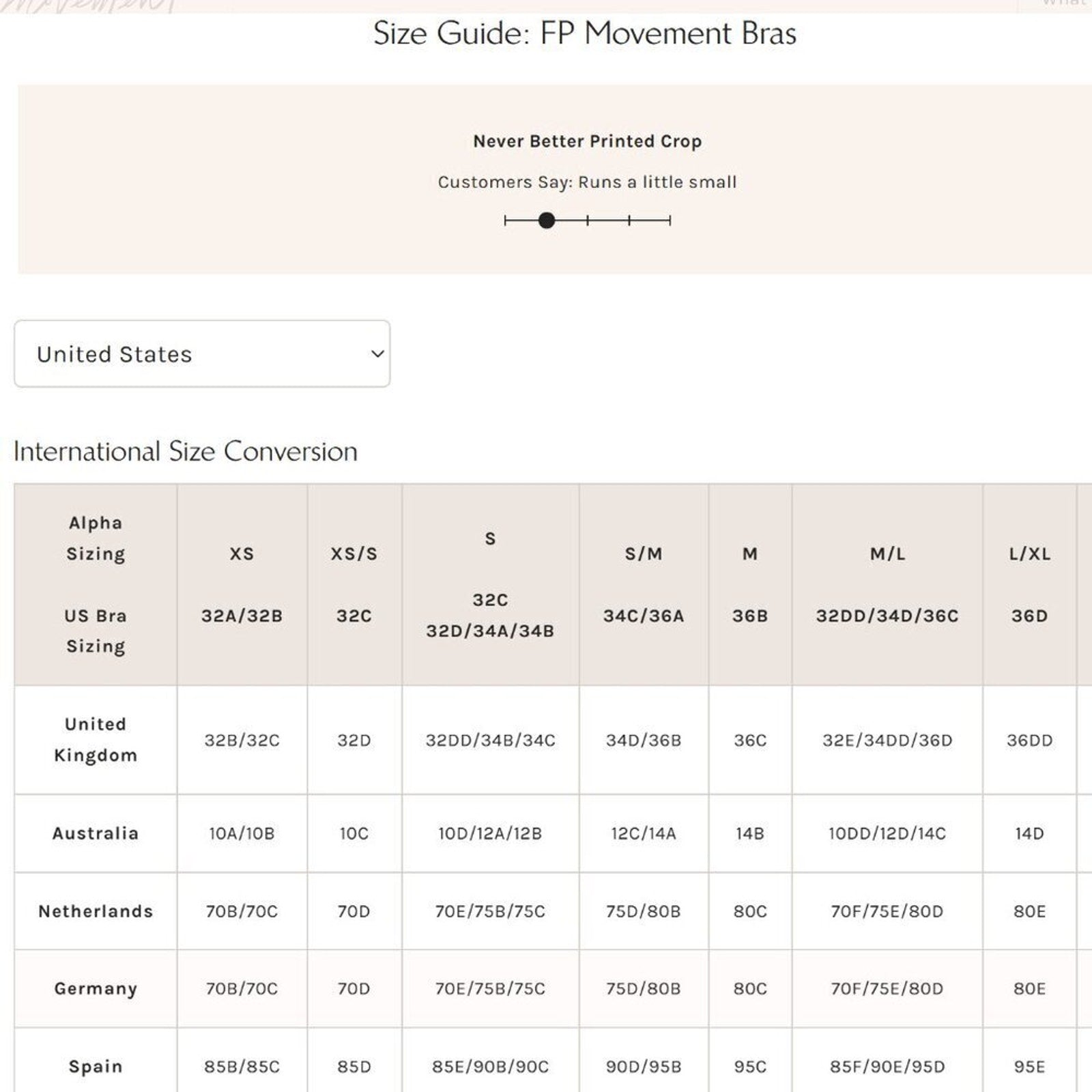
Task: Click the black dot on fit scale
Action: [546, 220]
